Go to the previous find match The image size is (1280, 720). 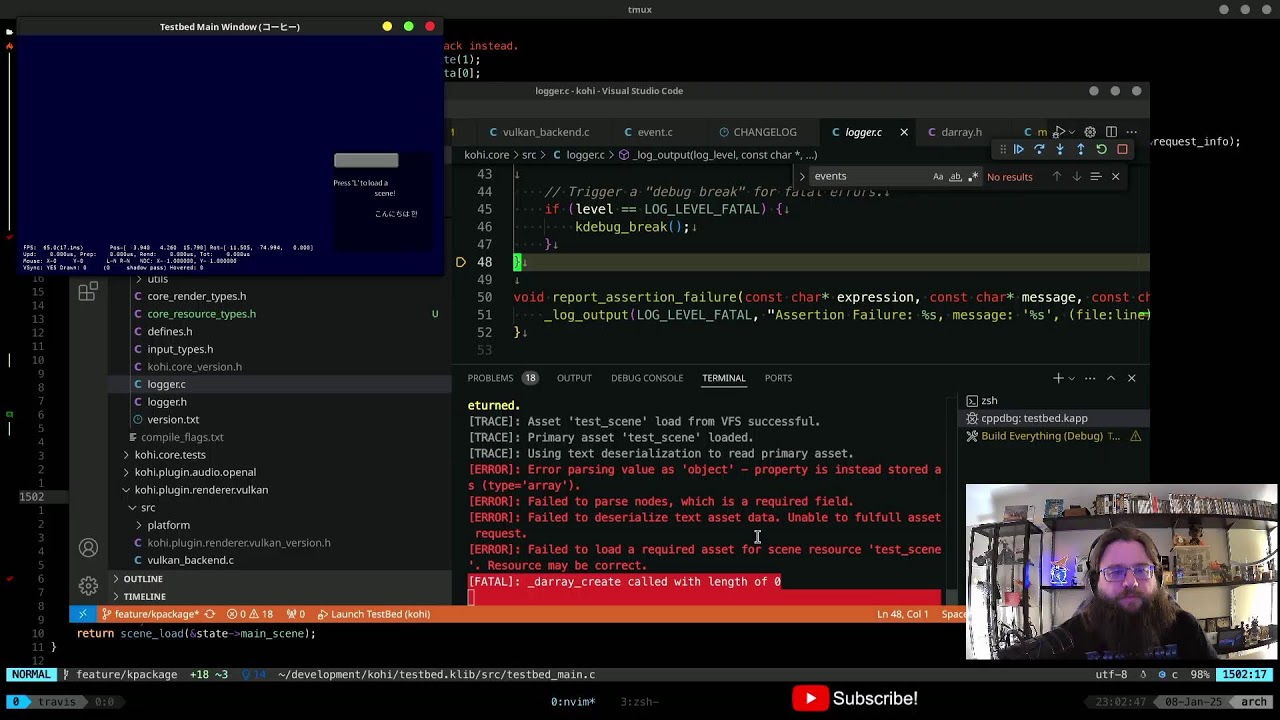[1056, 177]
